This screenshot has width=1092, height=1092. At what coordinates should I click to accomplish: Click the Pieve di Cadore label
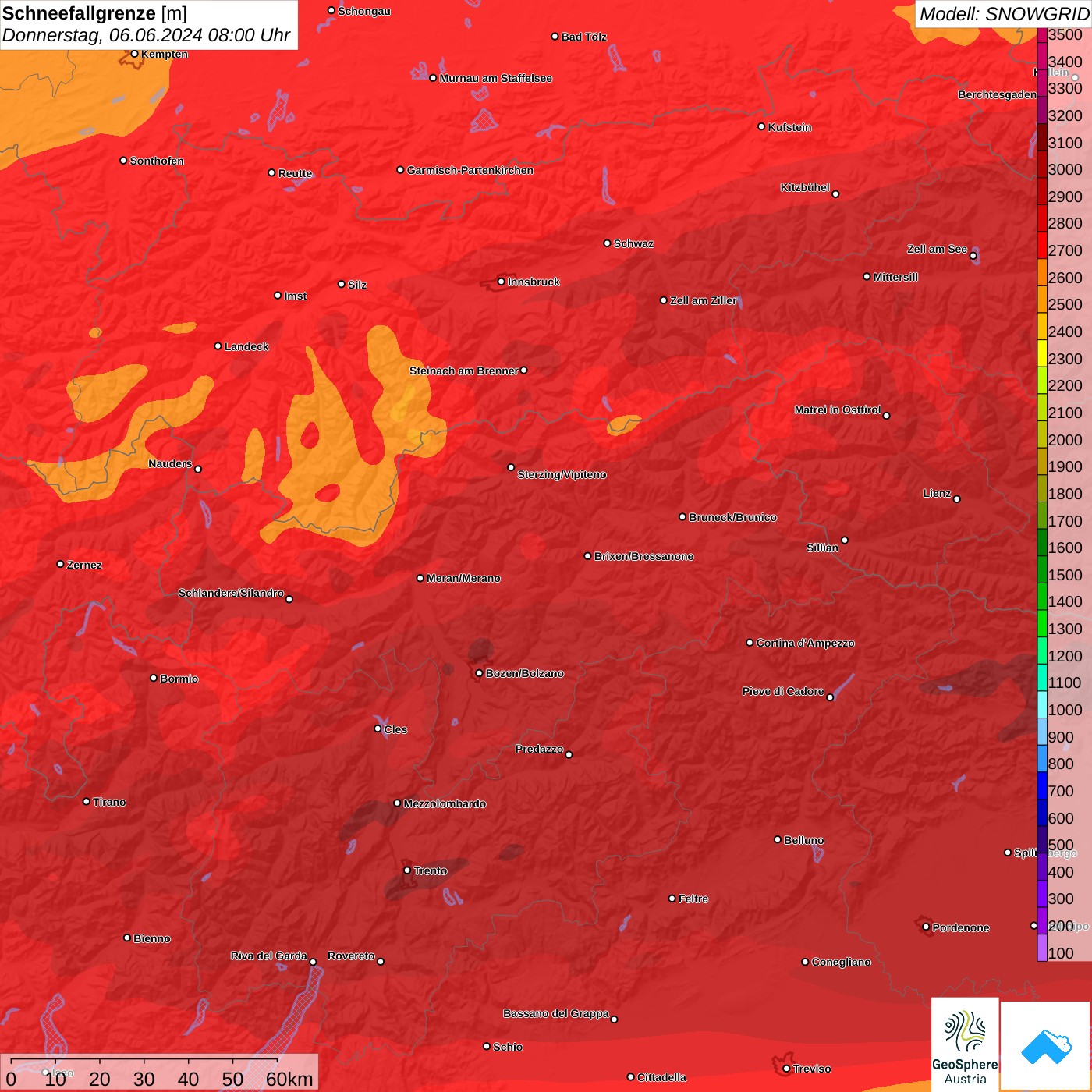pyautogui.click(x=783, y=691)
